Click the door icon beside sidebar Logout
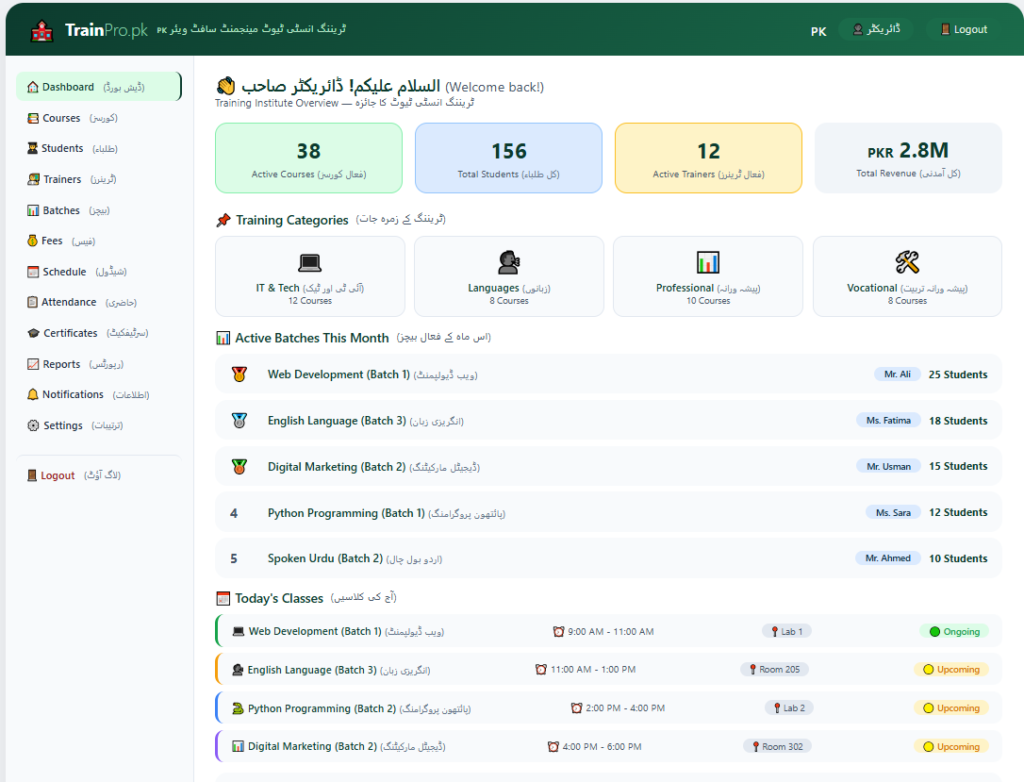The height and width of the screenshot is (782, 1024). (32, 476)
